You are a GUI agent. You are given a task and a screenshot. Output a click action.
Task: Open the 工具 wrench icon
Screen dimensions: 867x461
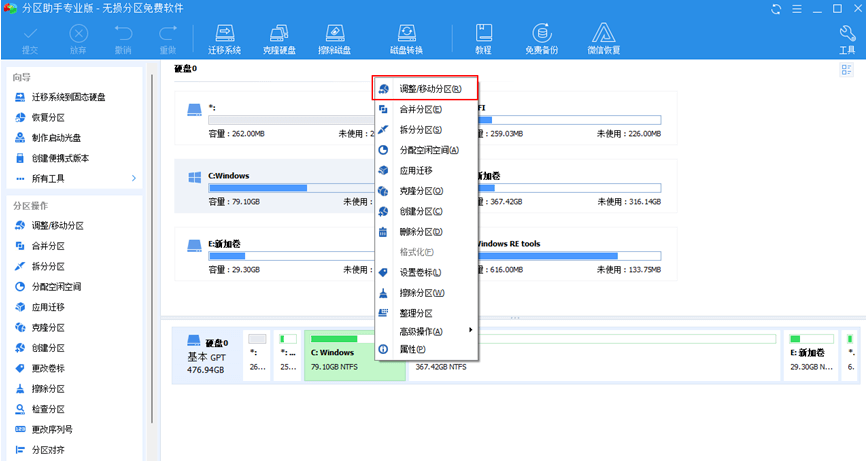846,38
